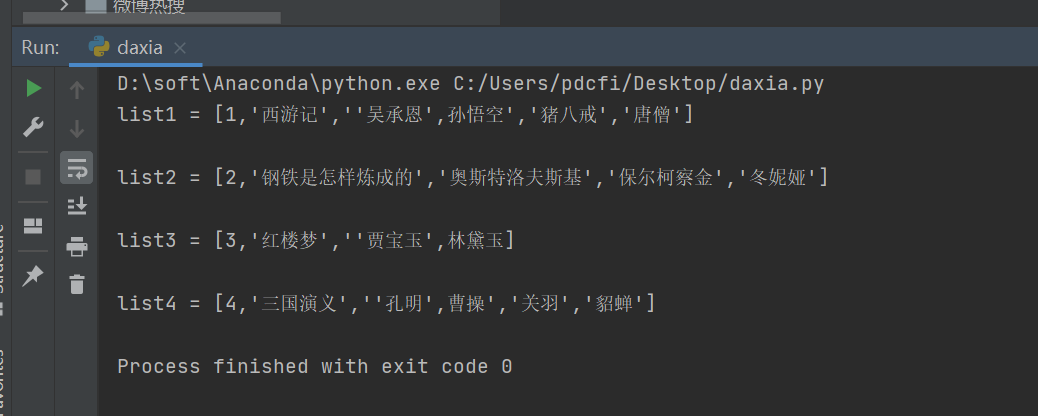The image size is (1038, 416).
Task: Rerun daxia with the green play icon
Action: (33, 88)
